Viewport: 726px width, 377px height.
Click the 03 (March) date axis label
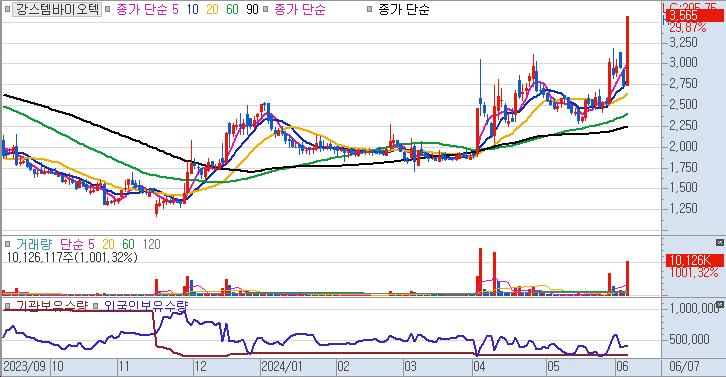point(410,367)
